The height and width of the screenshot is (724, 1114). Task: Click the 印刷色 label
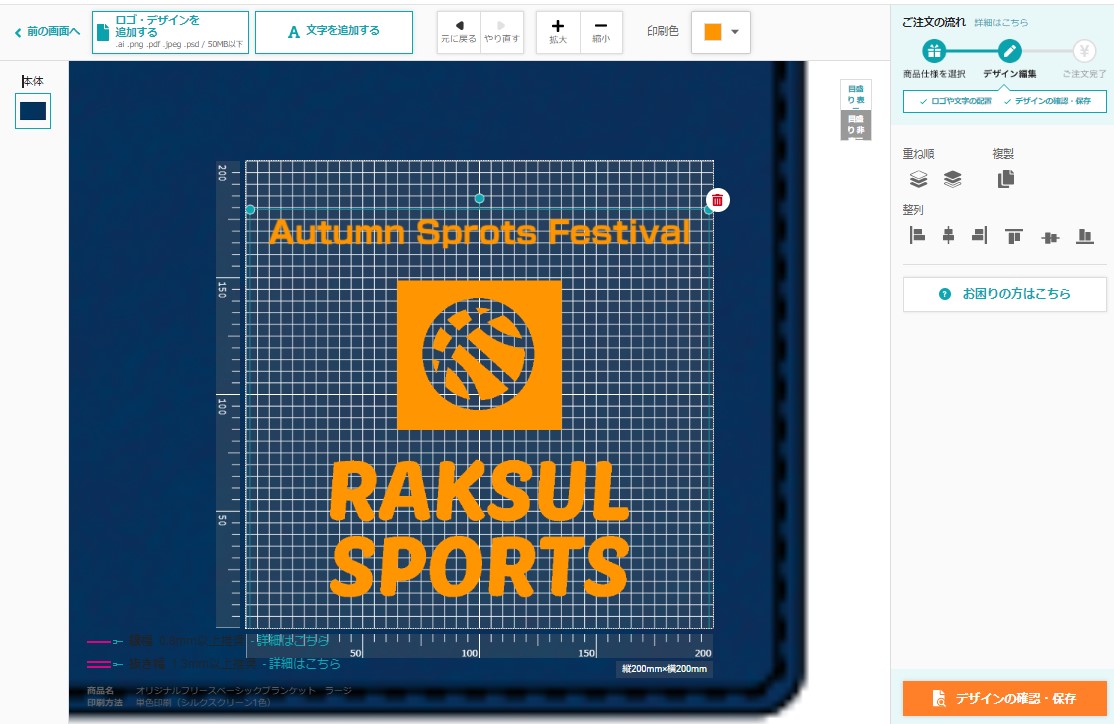663,31
